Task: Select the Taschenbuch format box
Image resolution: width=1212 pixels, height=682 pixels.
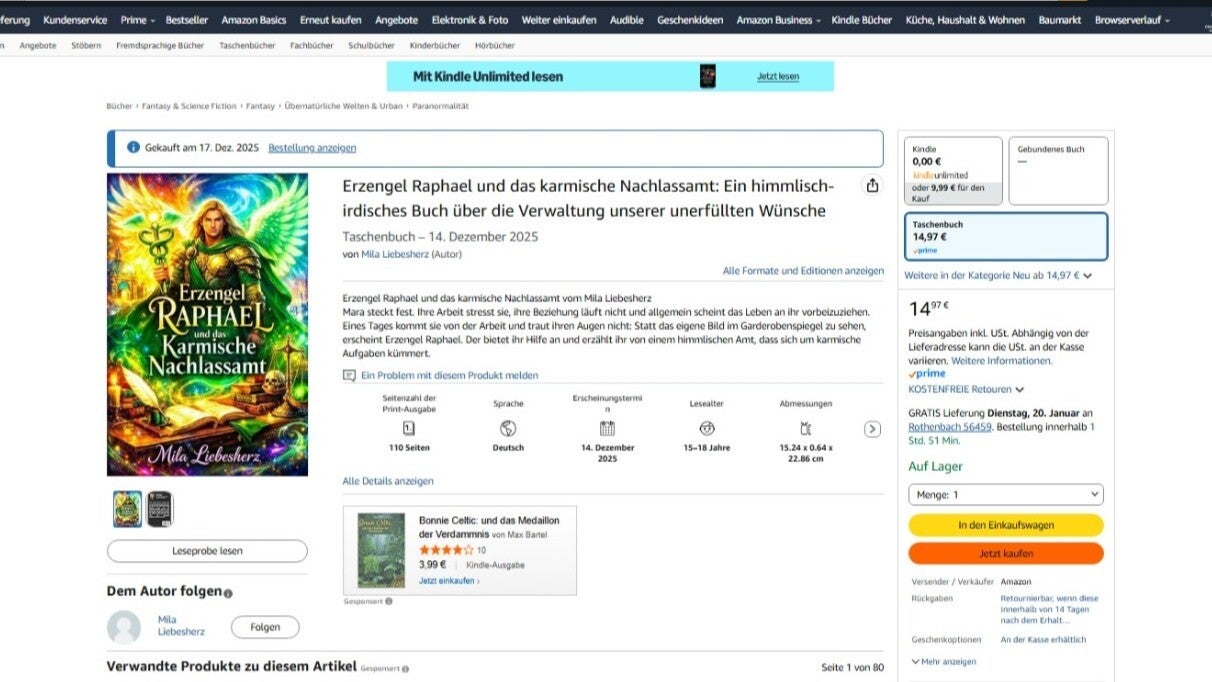Action: coord(1006,236)
